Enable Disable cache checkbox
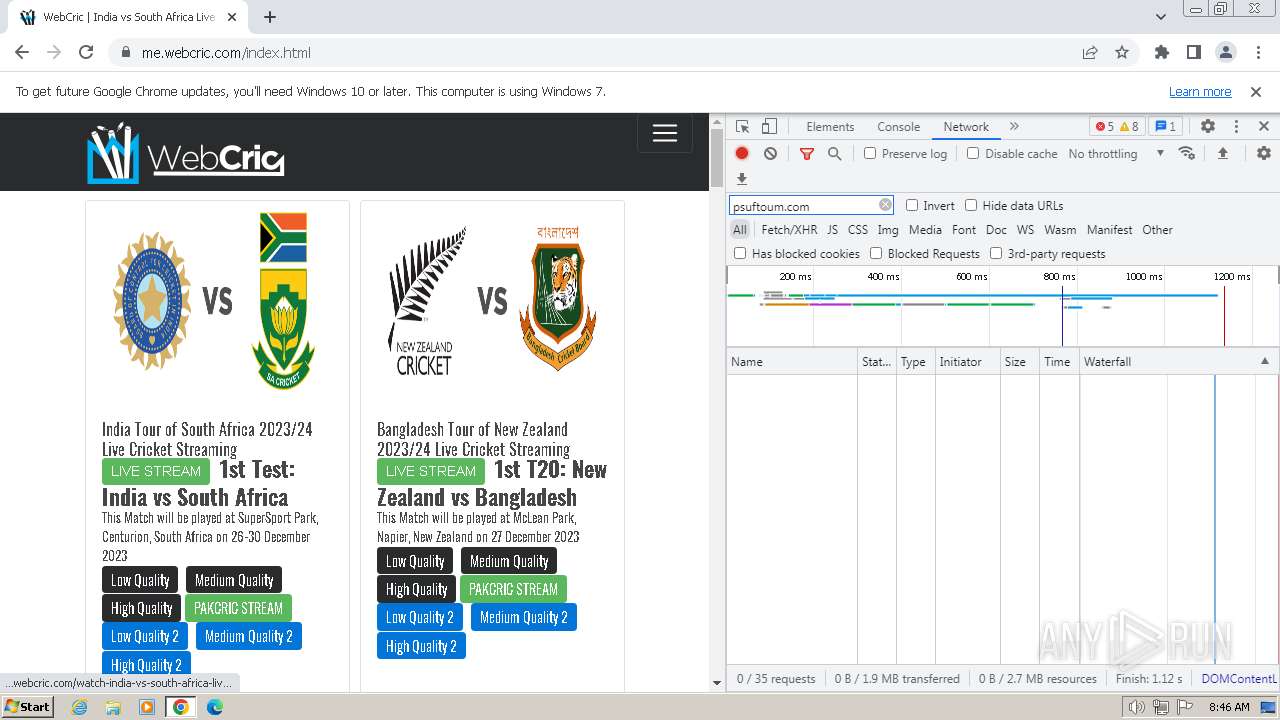The height and width of the screenshot is (720, 1280). [973, 153]
